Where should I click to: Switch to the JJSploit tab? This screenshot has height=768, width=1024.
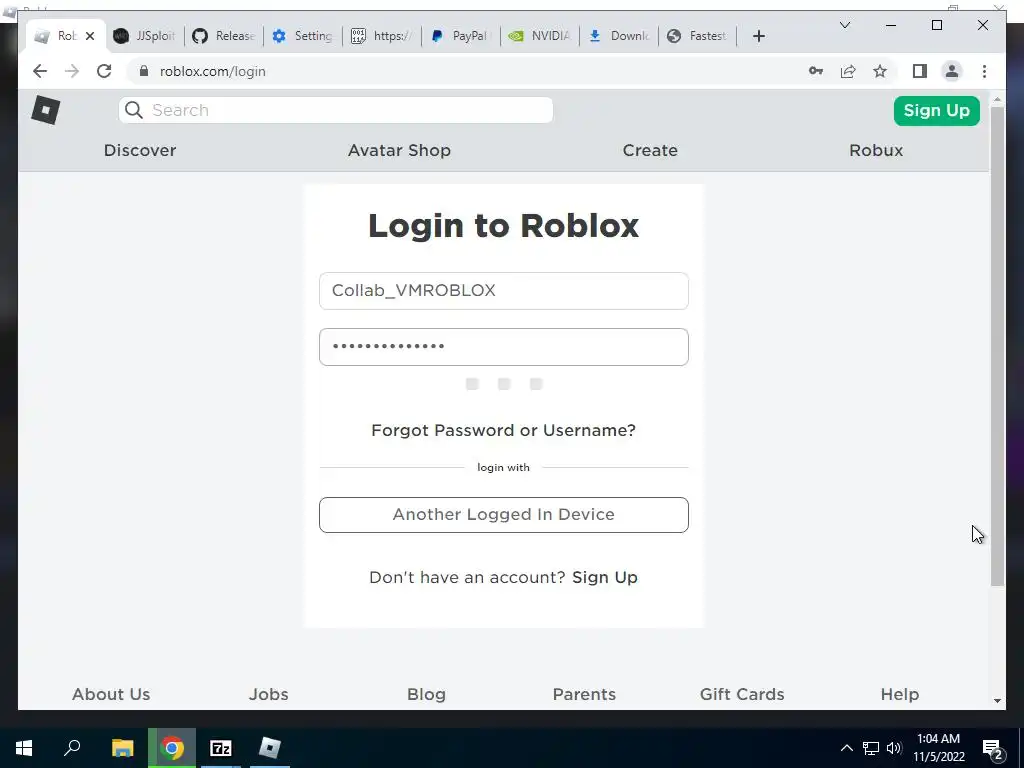[144, 36]
